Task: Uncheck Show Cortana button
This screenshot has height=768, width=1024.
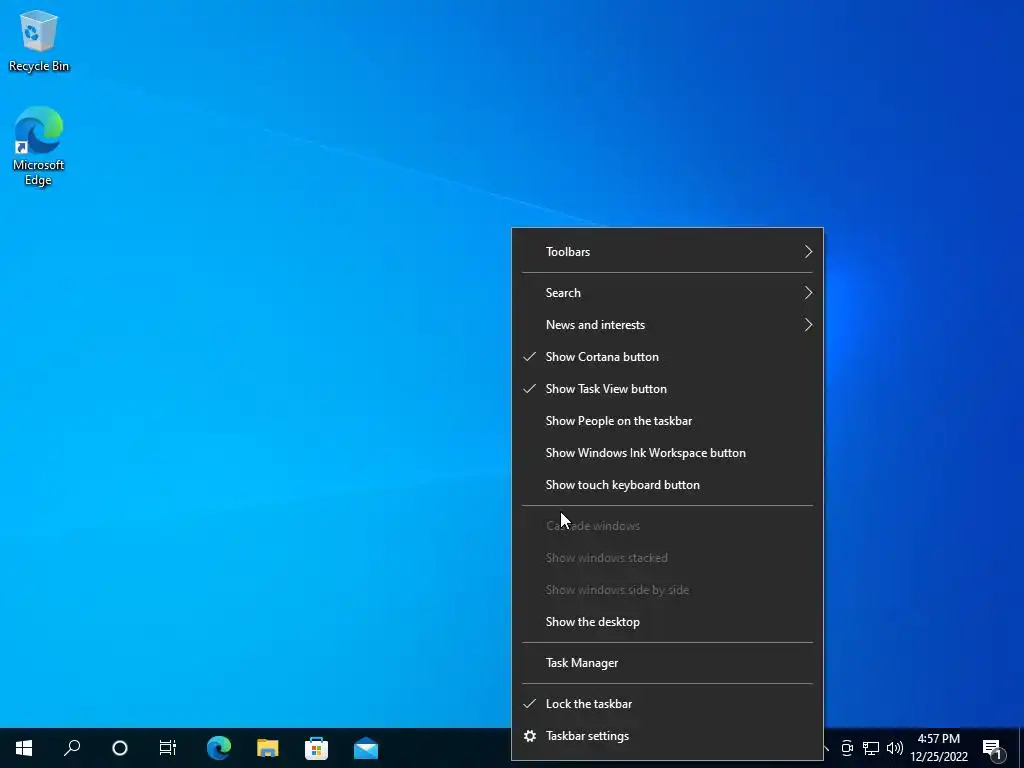Action: coord(667,357)
